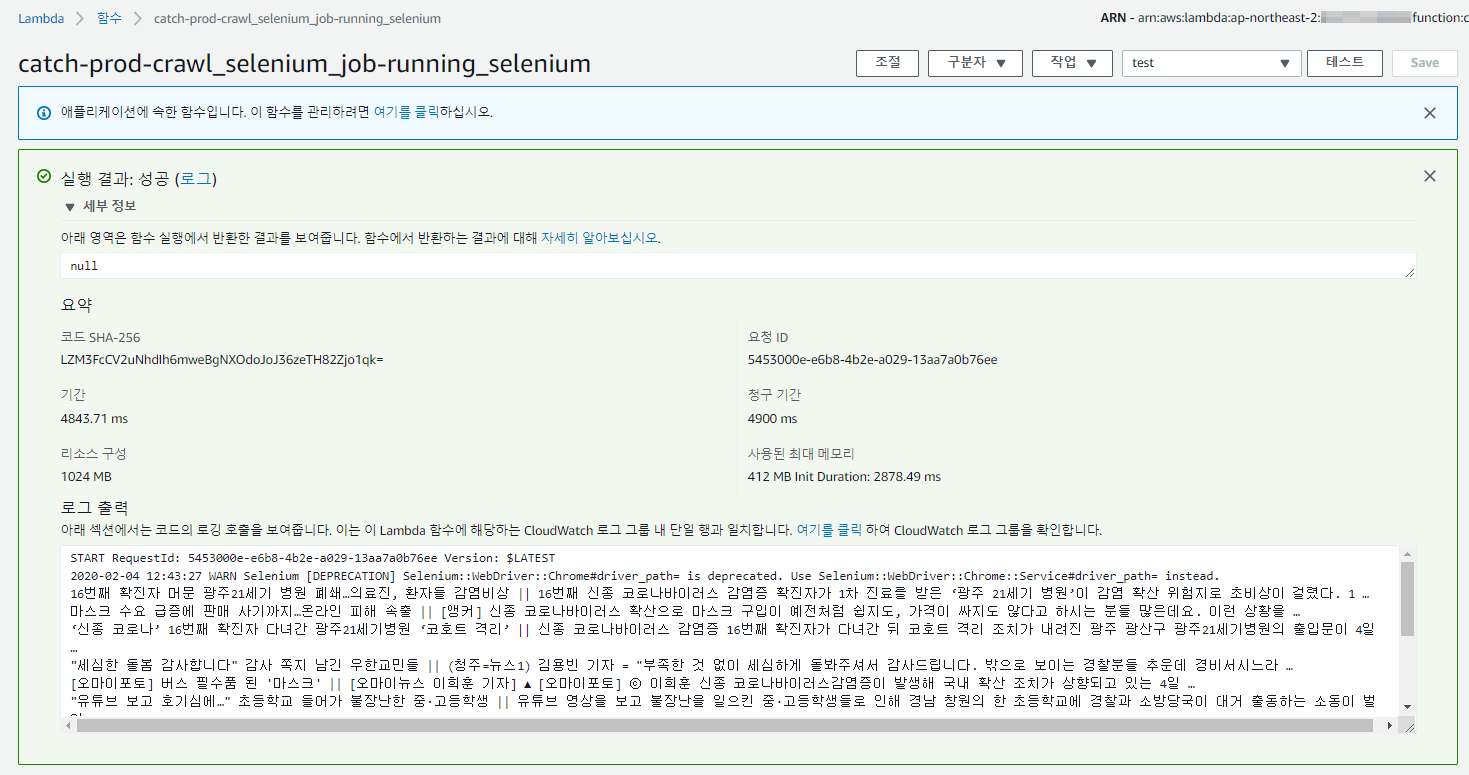
Task: Click the 요약 section heading
Action: tap(76, 305)
